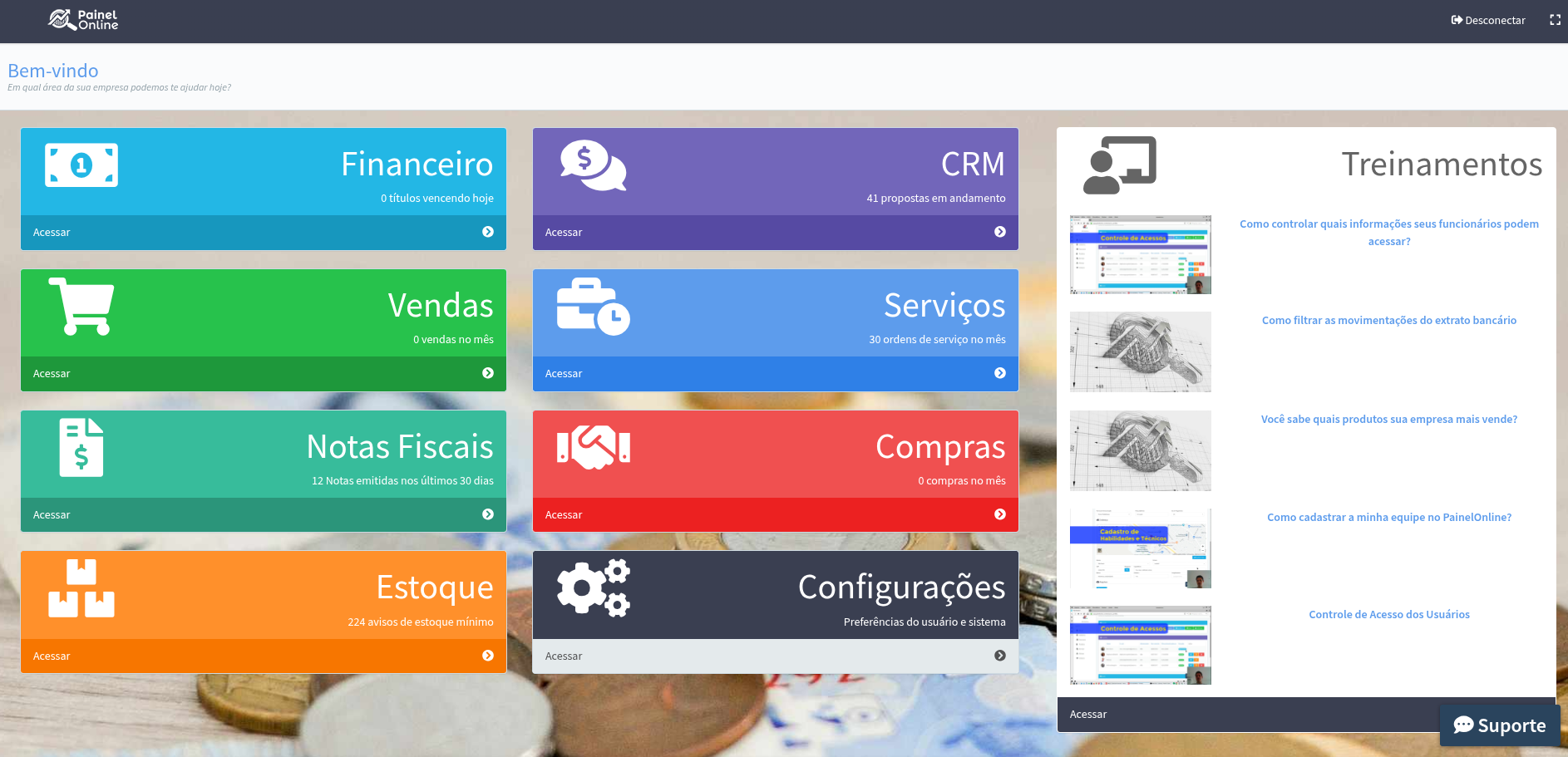
Task: Open link about filtering extrato bancário
Action: pos(1388,320)
